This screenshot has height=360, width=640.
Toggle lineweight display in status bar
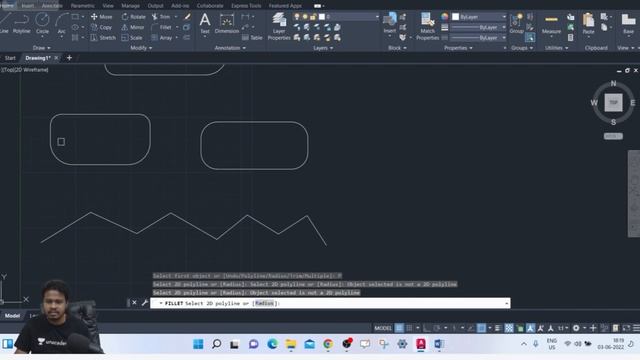tap(498, 328)
